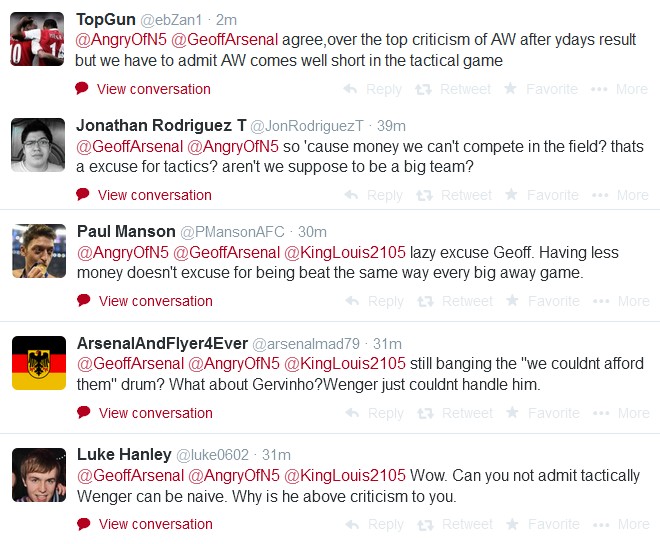
Task: View conversation under TopGun's tweet
Action: 153,89
